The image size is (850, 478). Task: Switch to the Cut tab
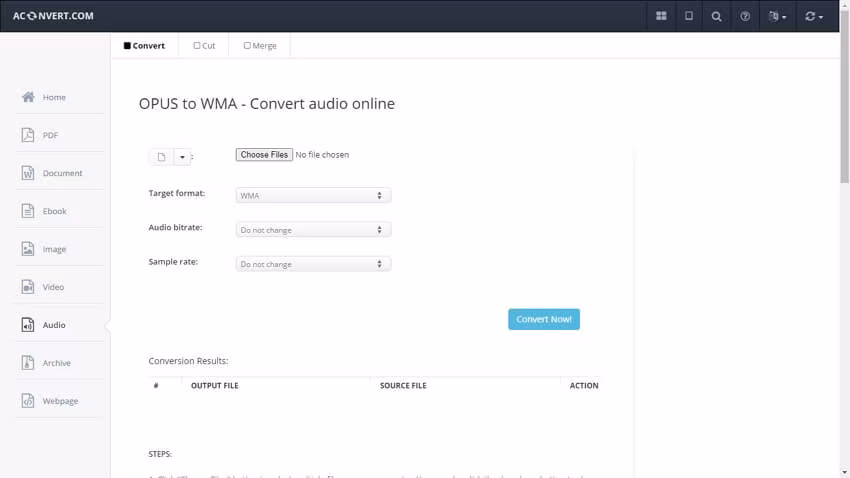click(204, 46)
